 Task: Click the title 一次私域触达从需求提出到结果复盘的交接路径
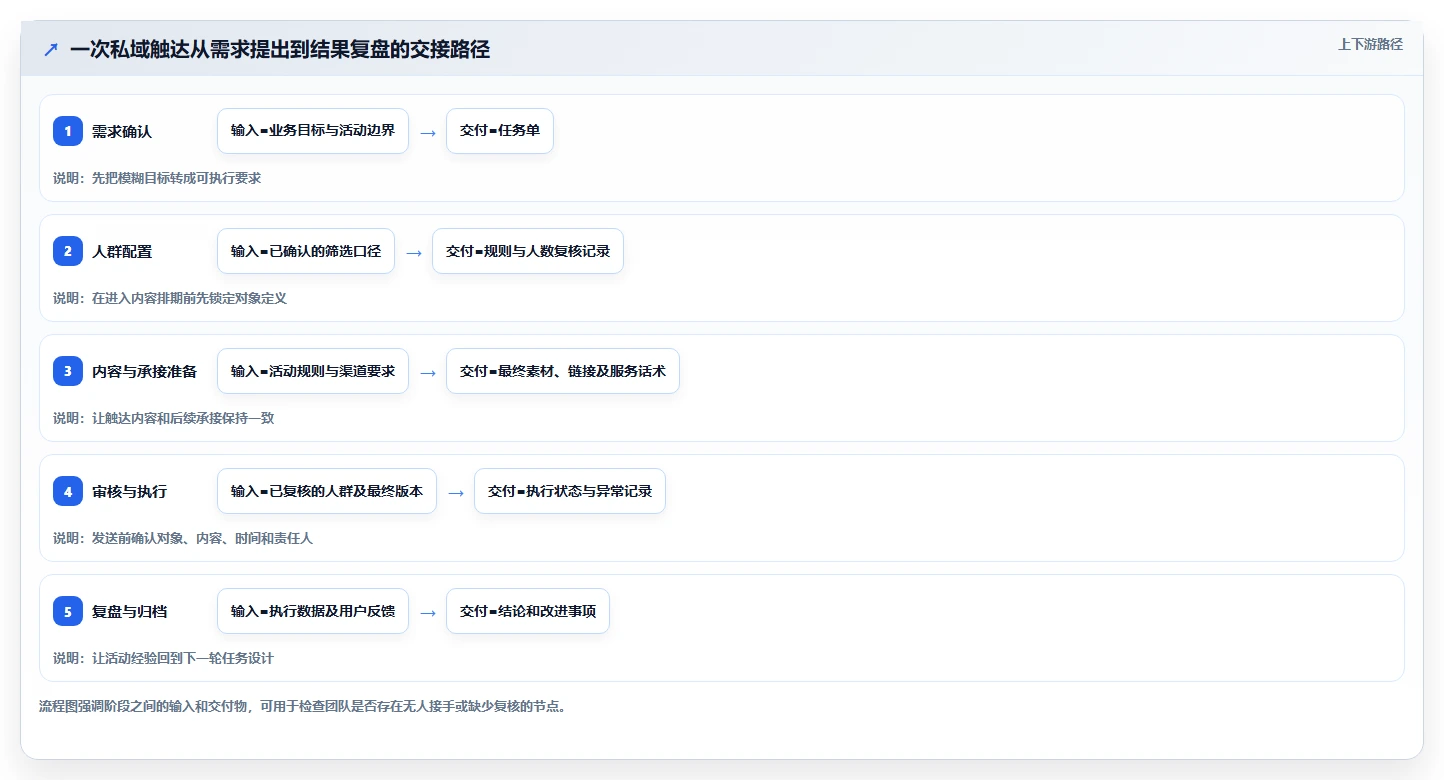[280, 50]
